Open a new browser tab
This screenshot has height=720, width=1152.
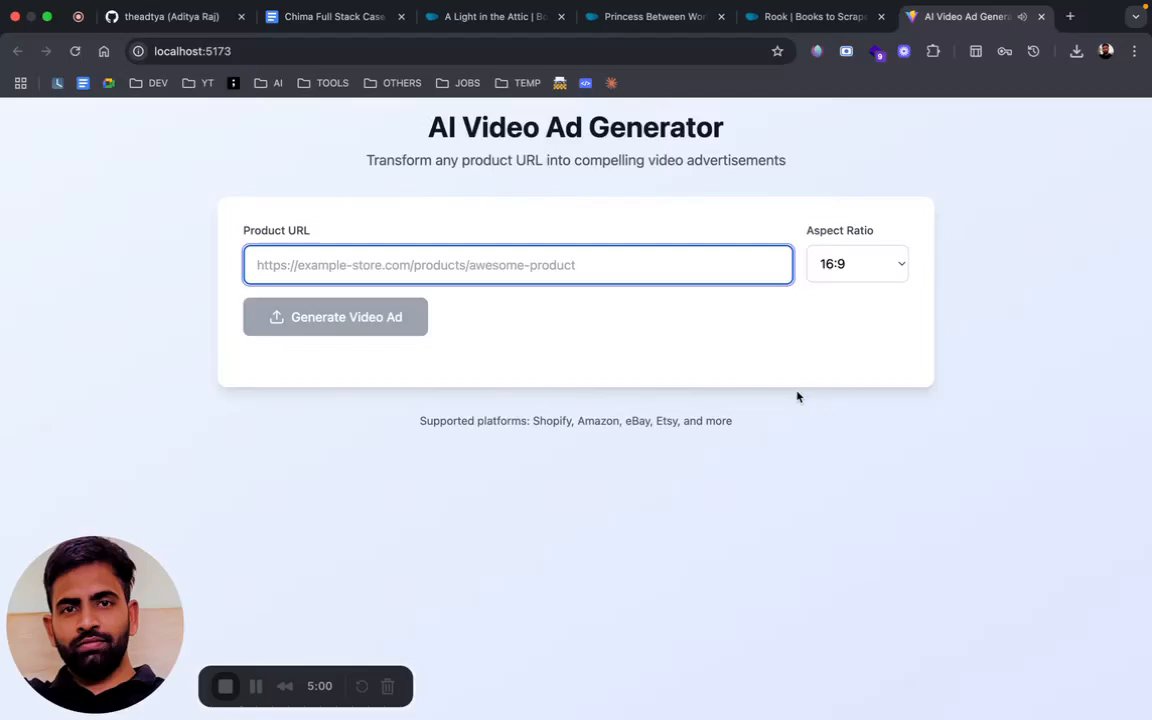point(1070,16)
